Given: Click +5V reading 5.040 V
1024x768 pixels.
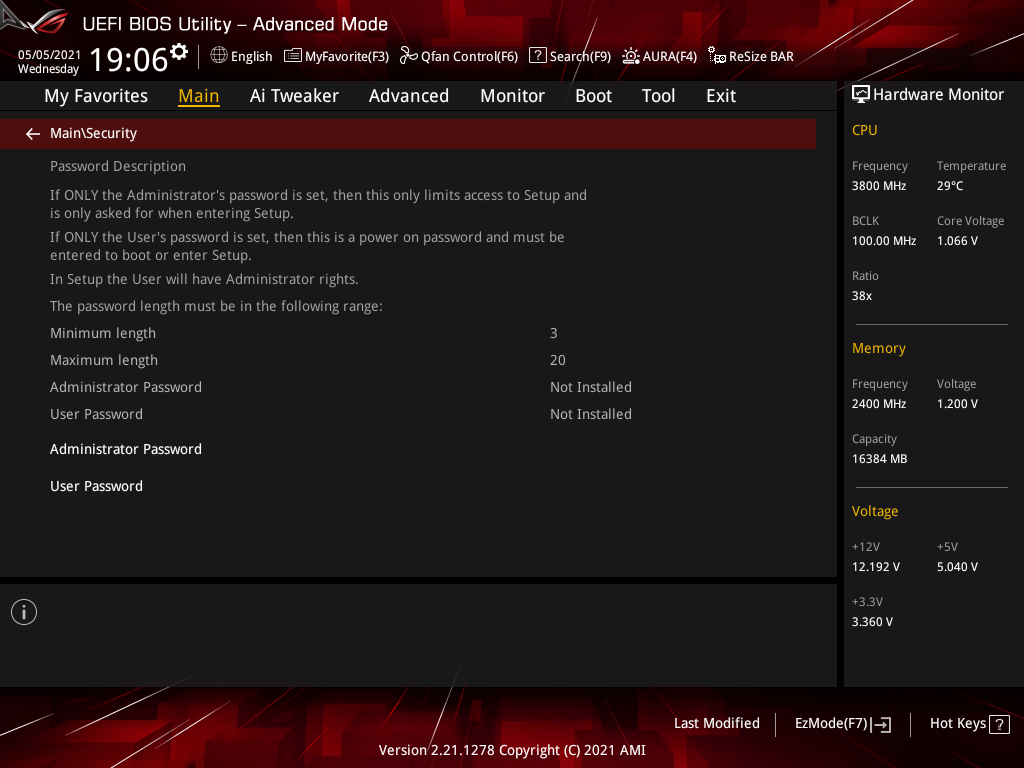Looking at the screenshot, I should pyautogui.click(x=957, y=567).
